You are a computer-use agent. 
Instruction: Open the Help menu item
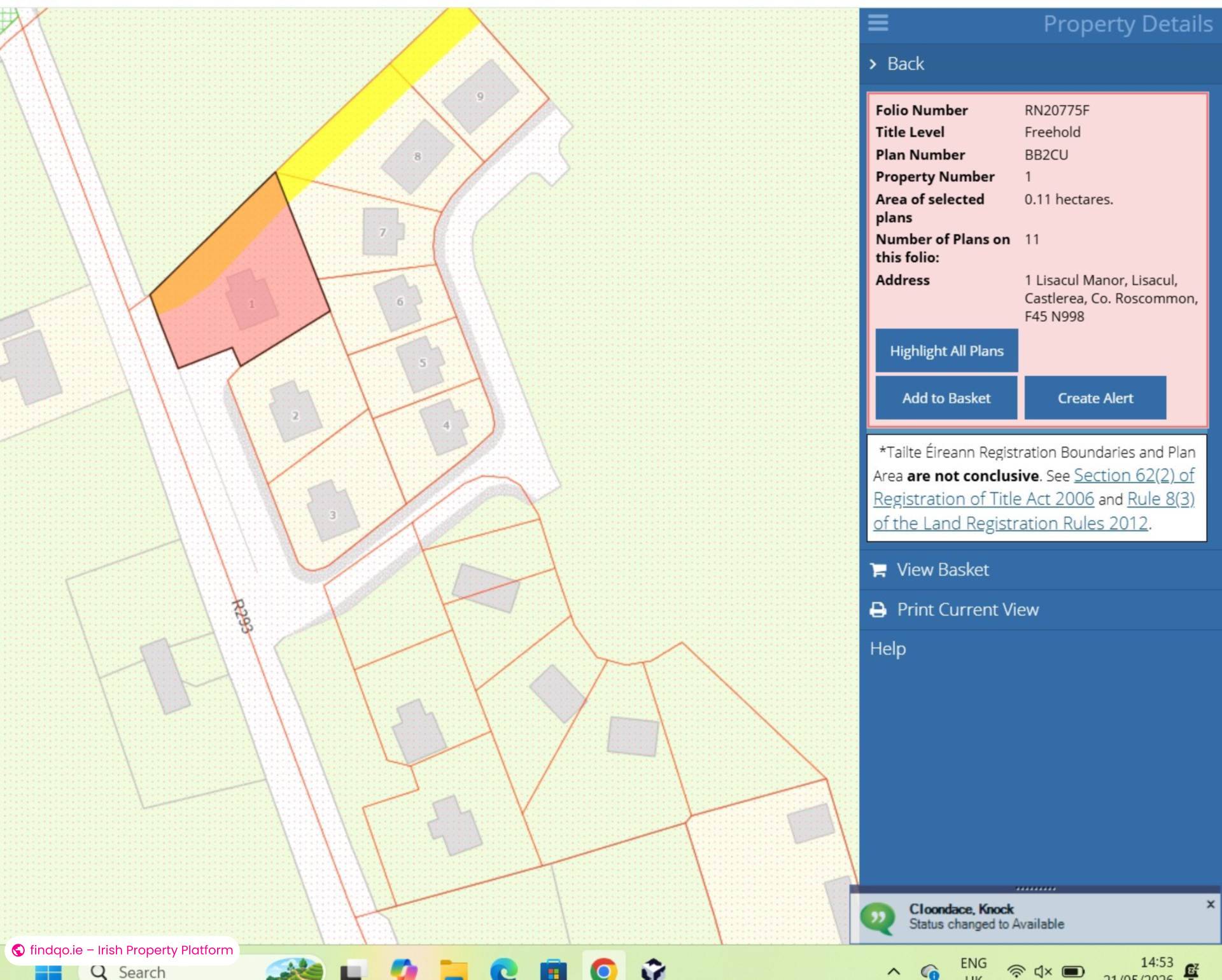(x=887, y=648)
